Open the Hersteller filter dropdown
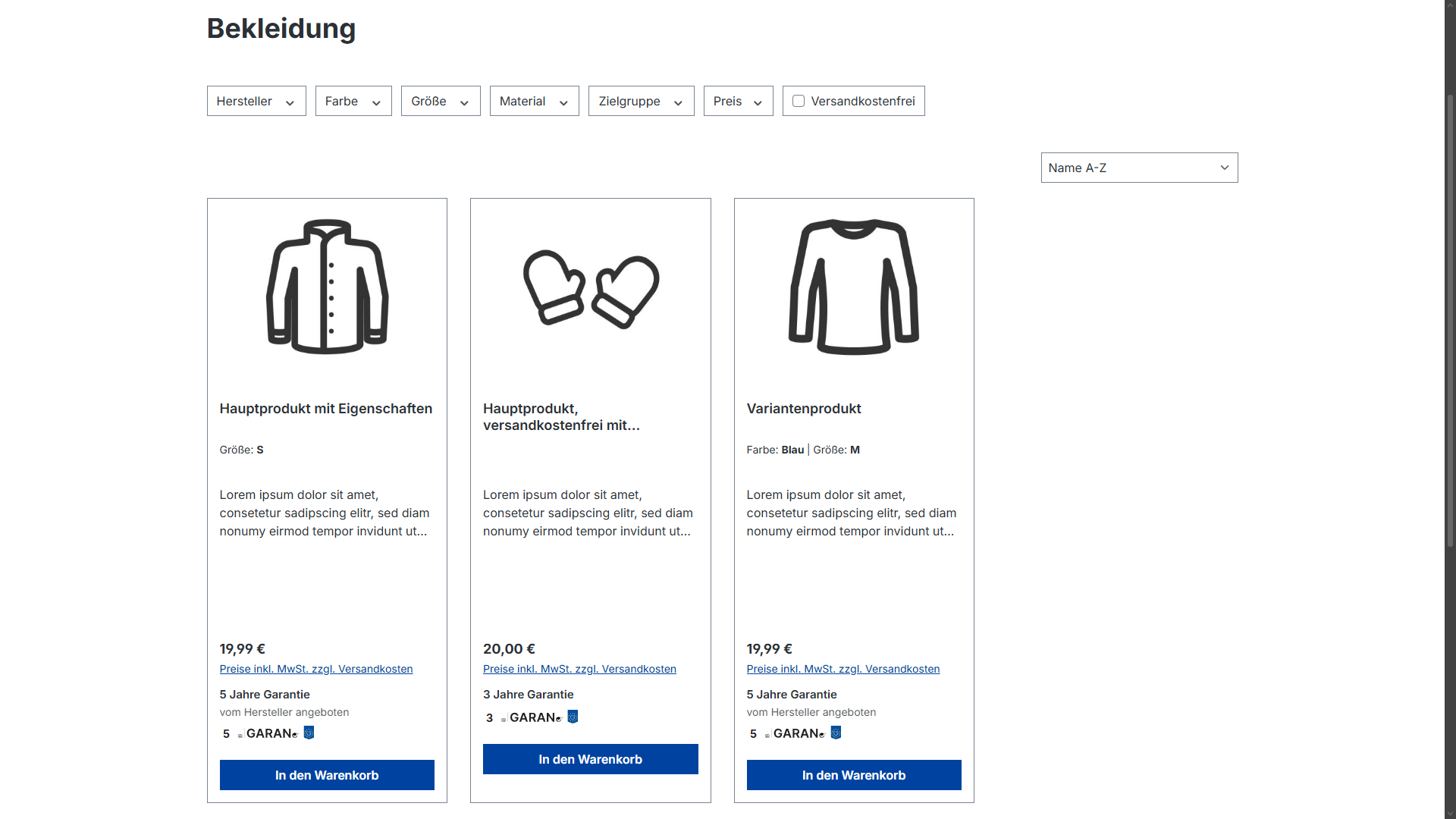Screen dimensions: 1456x819 coord(256,101)
